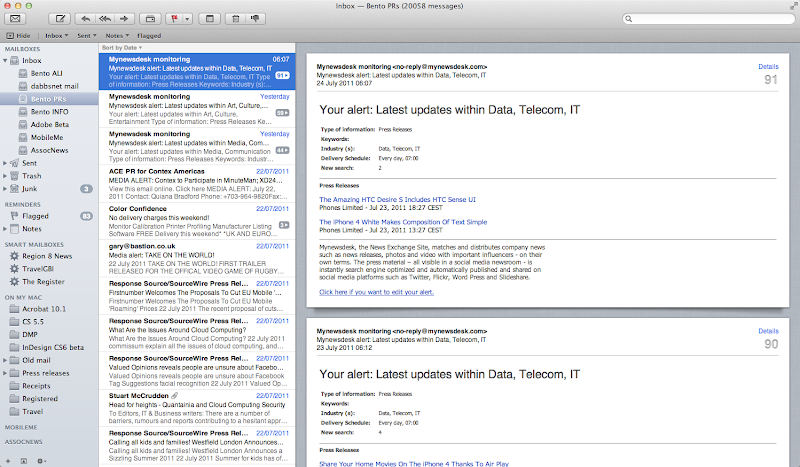Open The Register smart mailbox
800x467 pixels.
pyautogui.click(x=49, y=282)
